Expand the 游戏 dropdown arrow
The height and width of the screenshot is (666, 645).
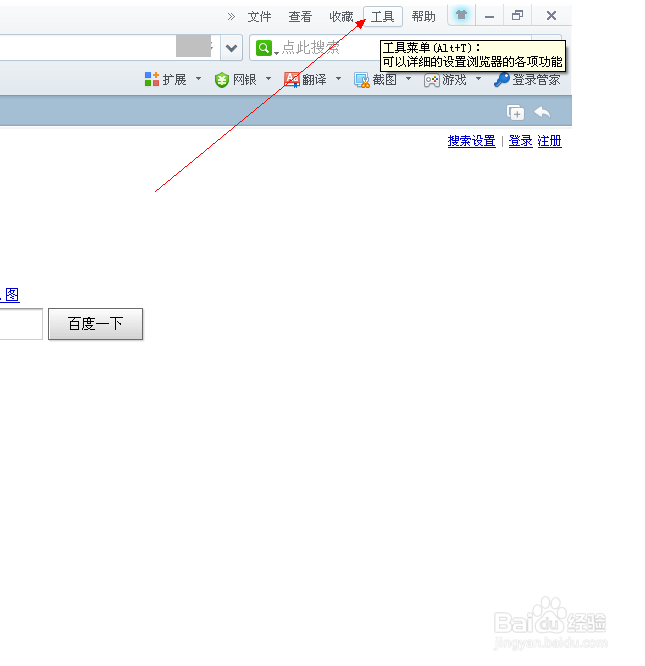(x=479, y=79)
